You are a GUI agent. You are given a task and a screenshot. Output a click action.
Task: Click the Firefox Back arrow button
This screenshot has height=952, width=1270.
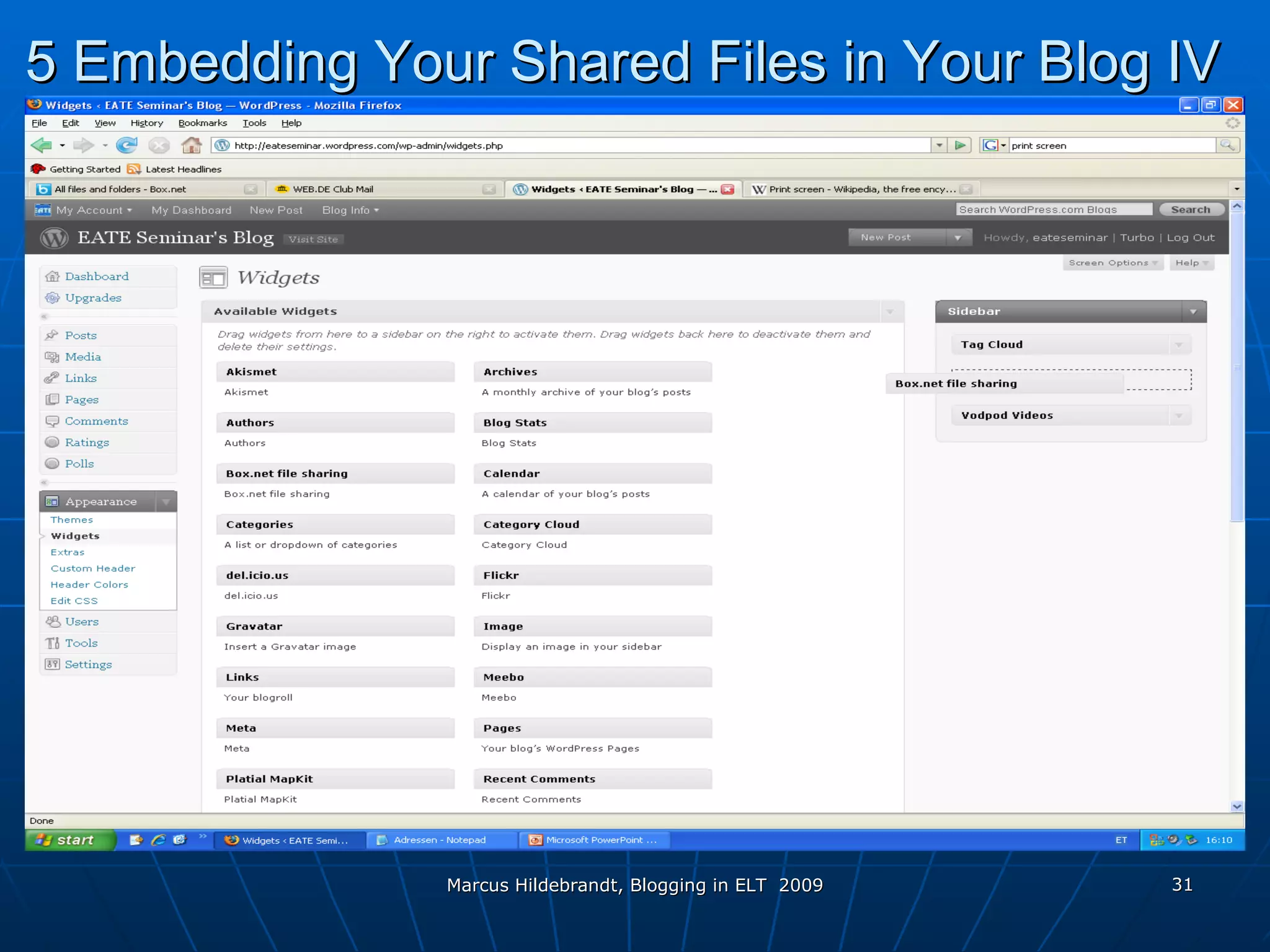click(x=42, y=146)
